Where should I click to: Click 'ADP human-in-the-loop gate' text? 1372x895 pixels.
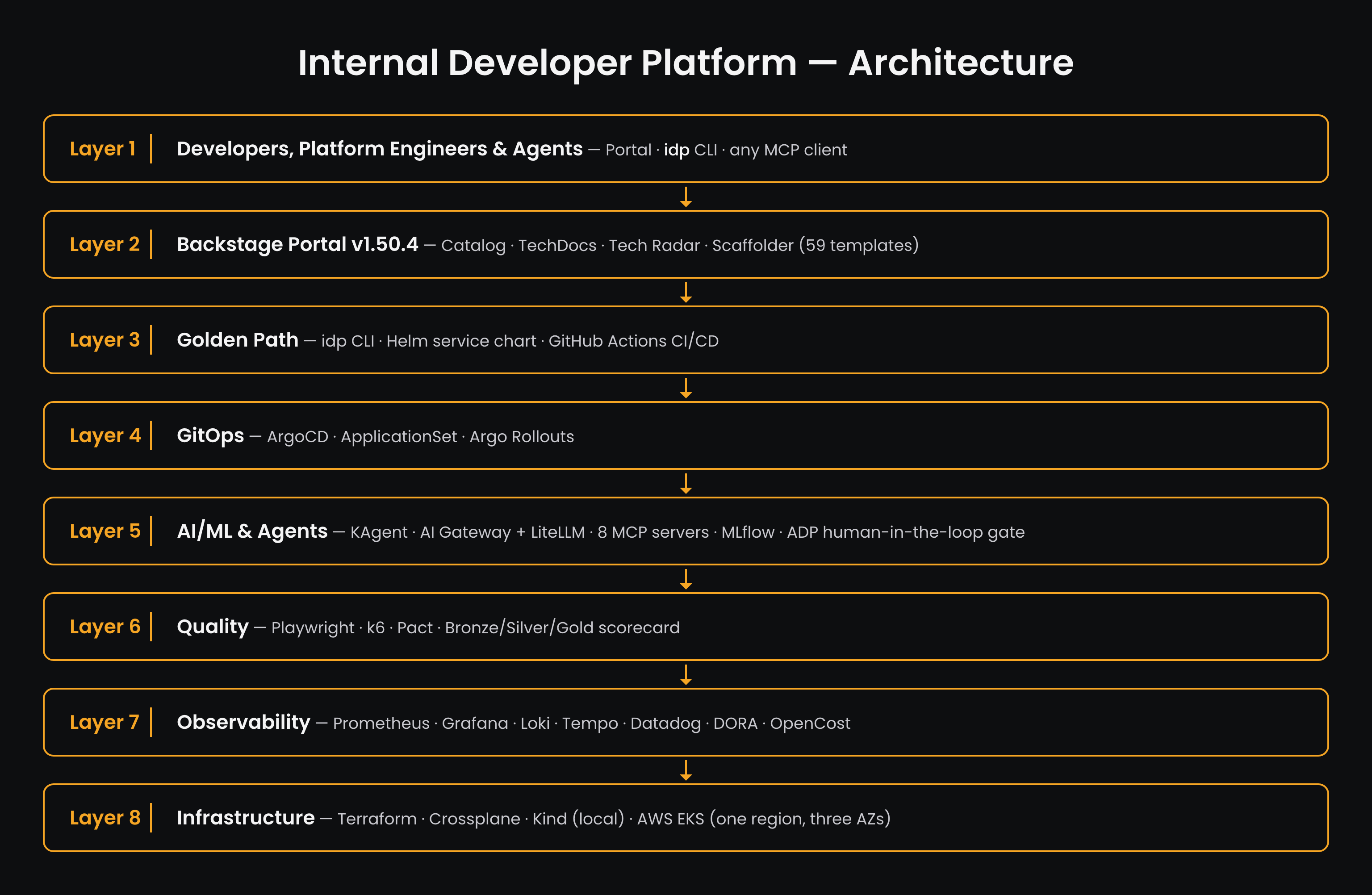(906, 532)
